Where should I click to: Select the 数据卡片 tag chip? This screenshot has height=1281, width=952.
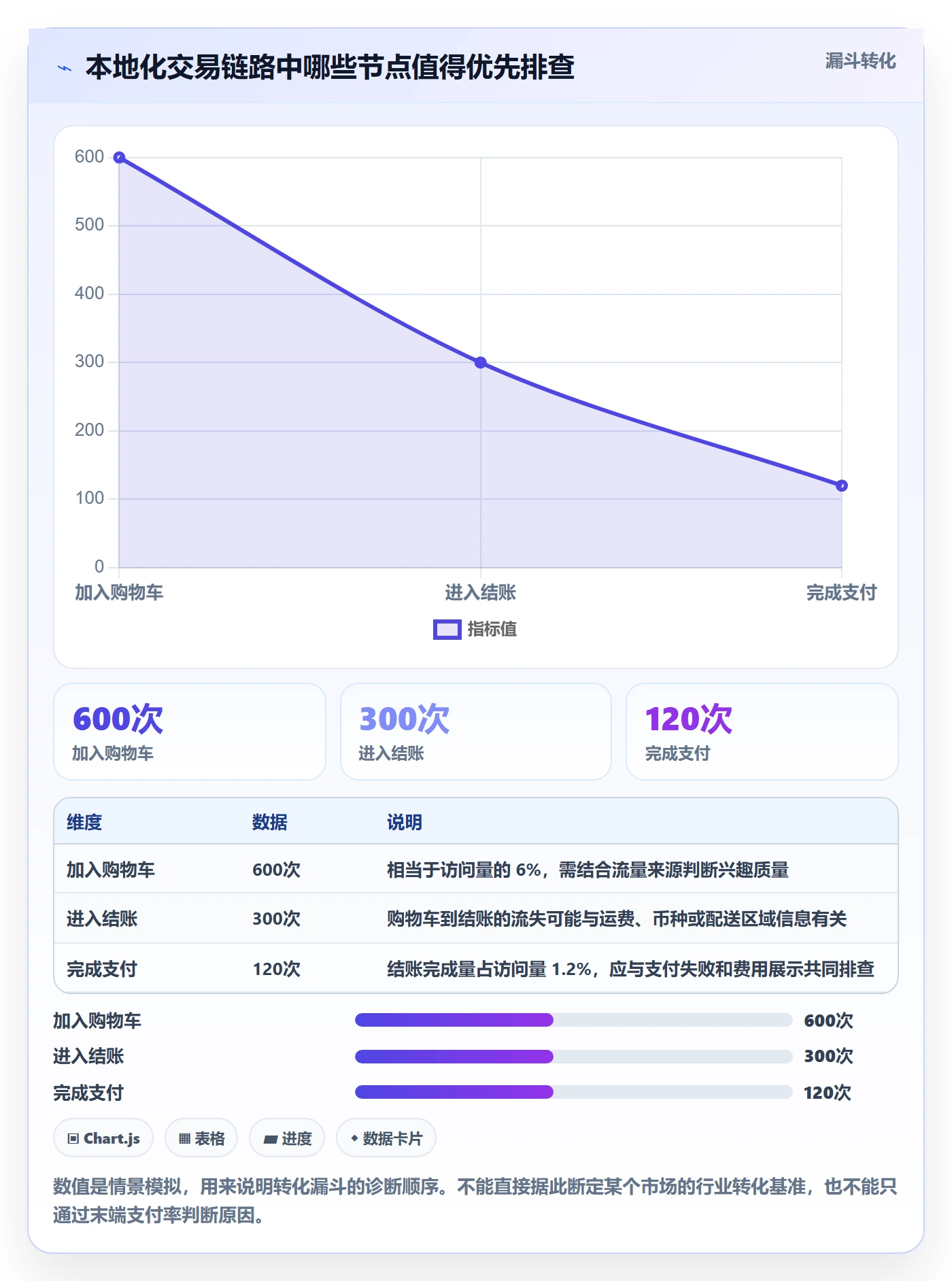[386, 1138]
